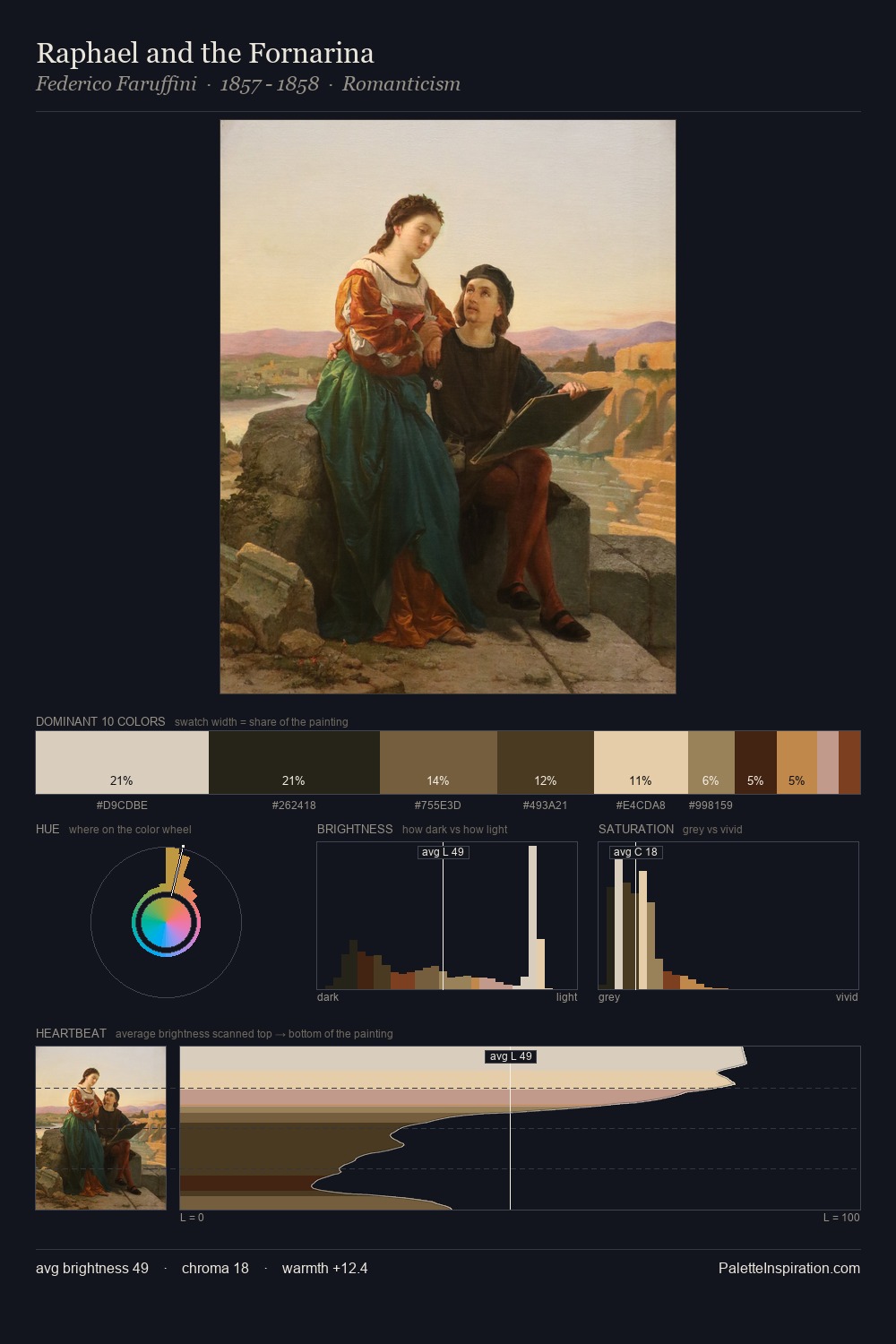The height and width of the screenshot is (1344, 896).
Task: Click the 'vivid' axis label
Action: (847, 997)
